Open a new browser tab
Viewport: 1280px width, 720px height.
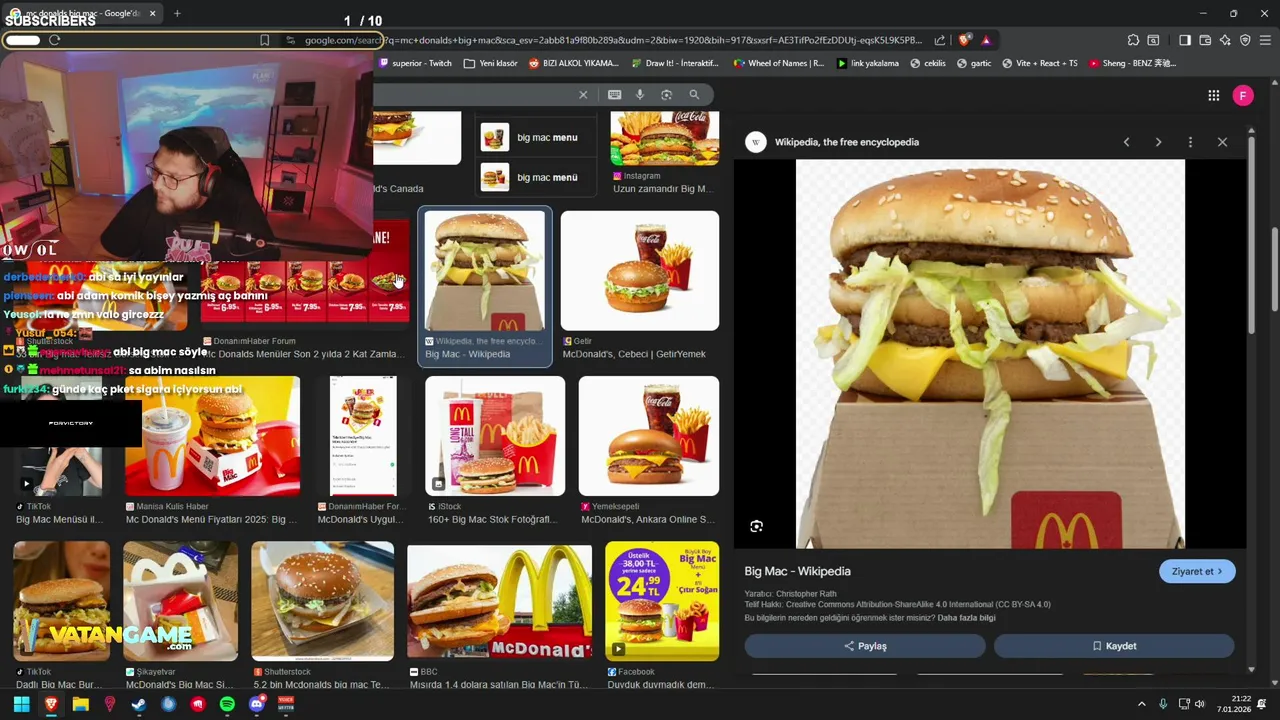coord(177,13)
